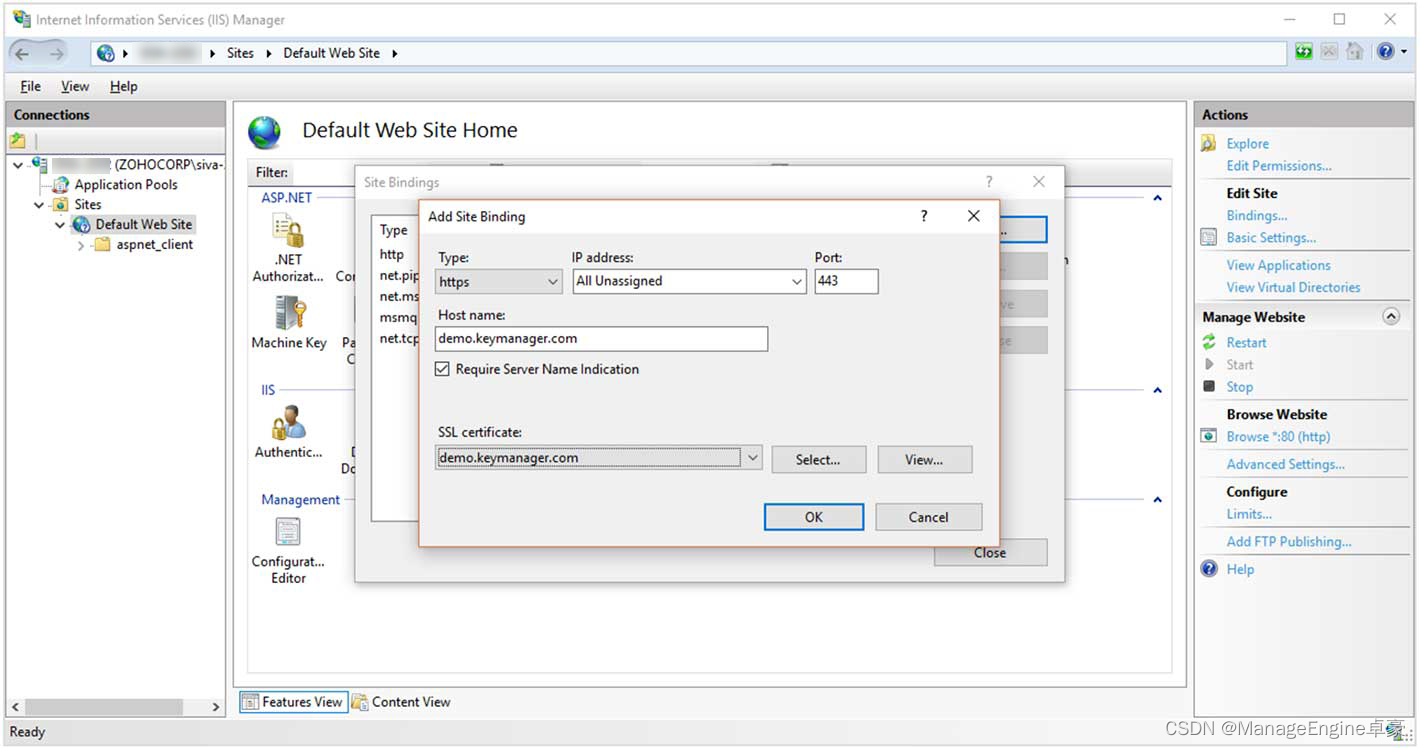Open the View menu
Screen dimensions: 1420x748
click(x=75, y=87)
